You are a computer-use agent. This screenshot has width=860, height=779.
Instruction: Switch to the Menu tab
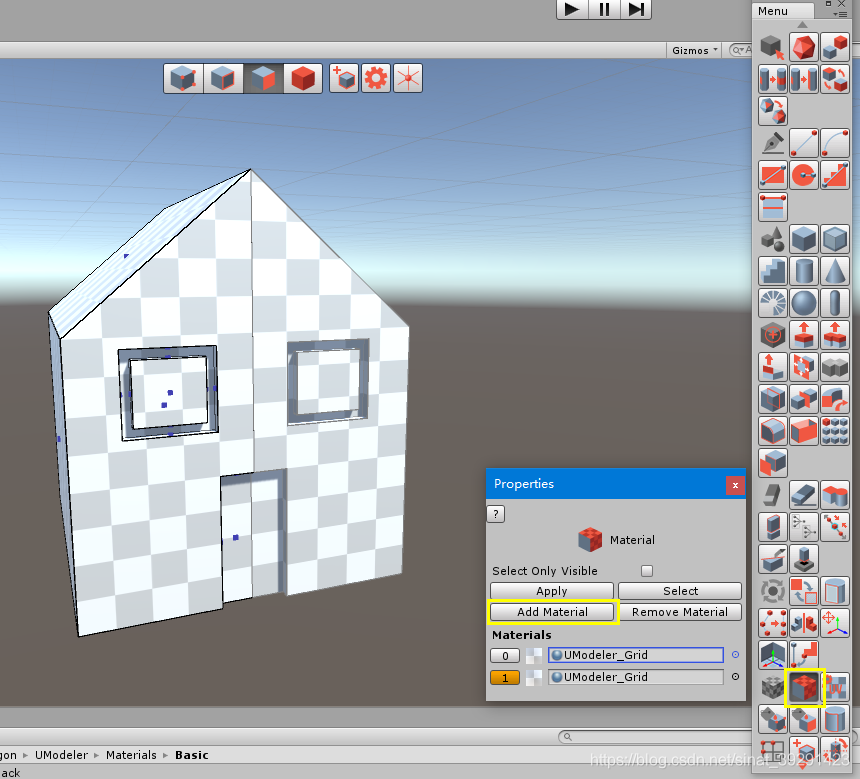(x=773, y=11)
